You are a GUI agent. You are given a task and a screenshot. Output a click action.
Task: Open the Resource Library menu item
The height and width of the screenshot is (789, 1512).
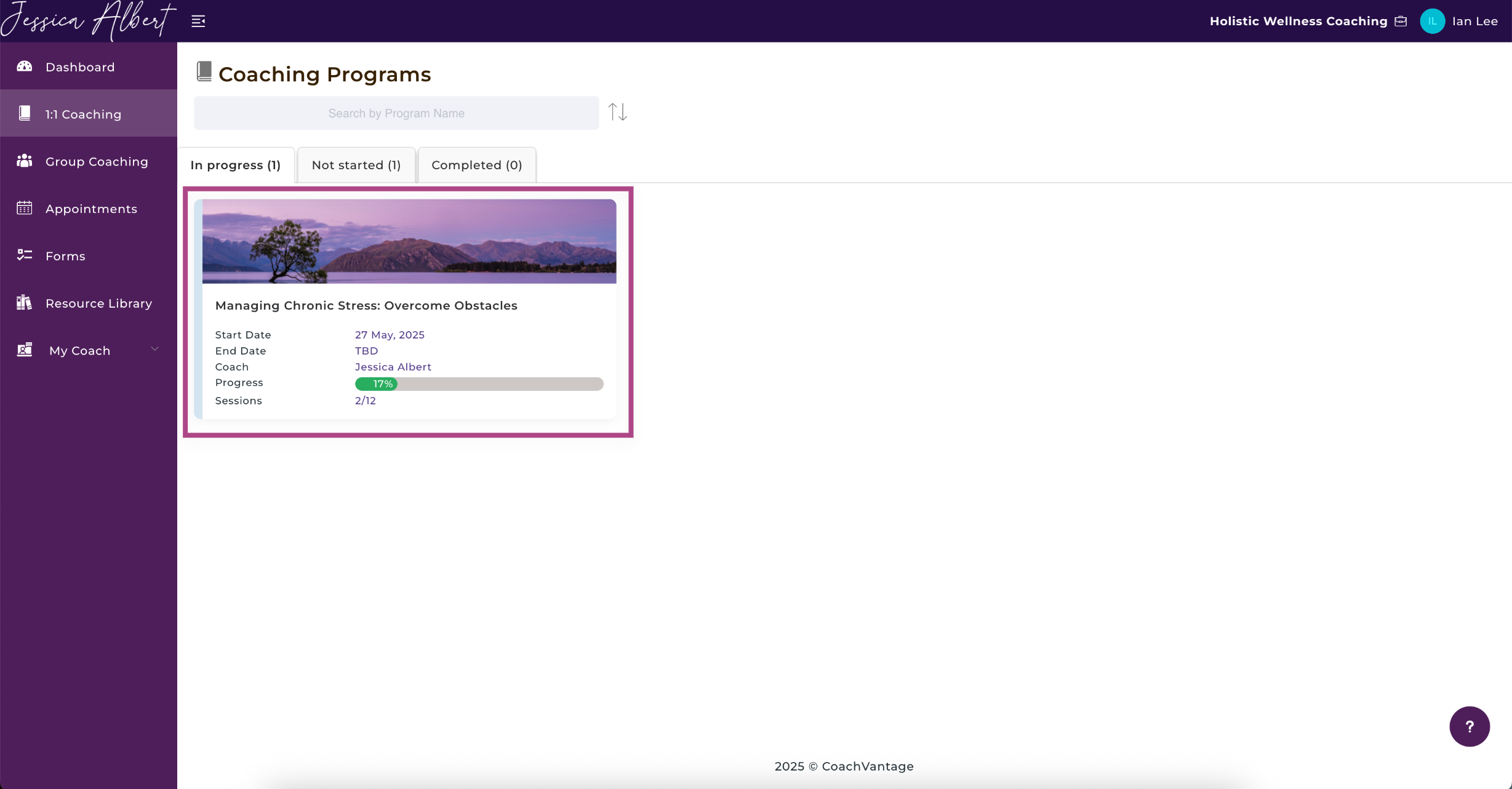click(89, 303)
